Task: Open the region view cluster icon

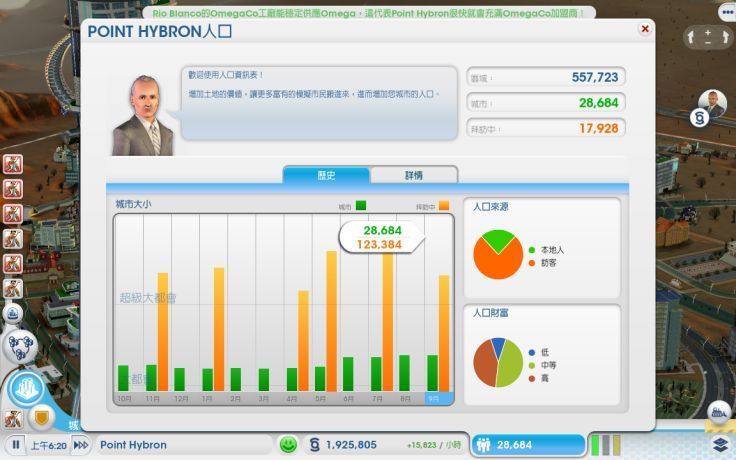Action: tap(20, 346)
